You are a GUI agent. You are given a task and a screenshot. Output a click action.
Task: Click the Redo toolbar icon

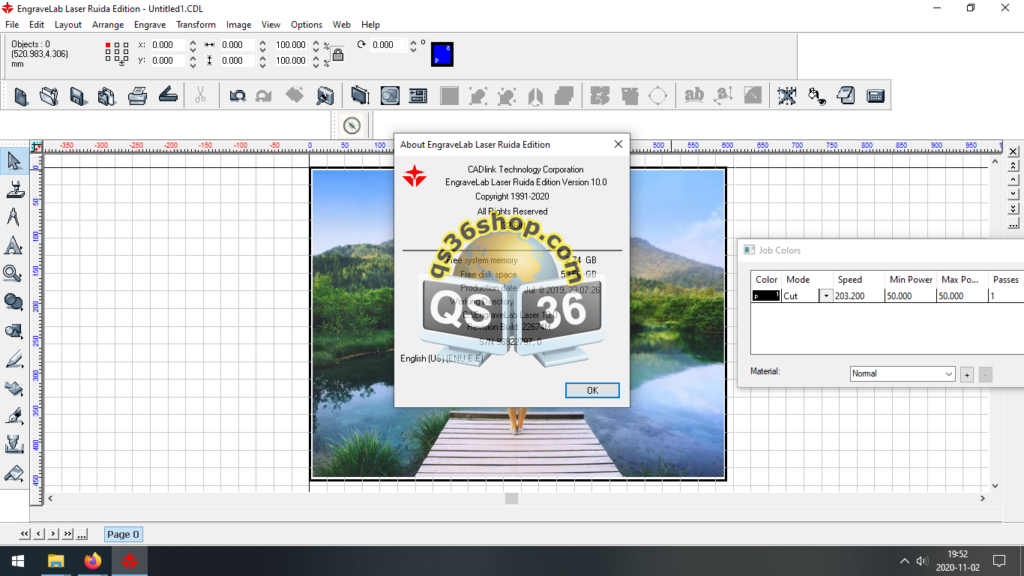pyautogui.click(x=264, y=96)
